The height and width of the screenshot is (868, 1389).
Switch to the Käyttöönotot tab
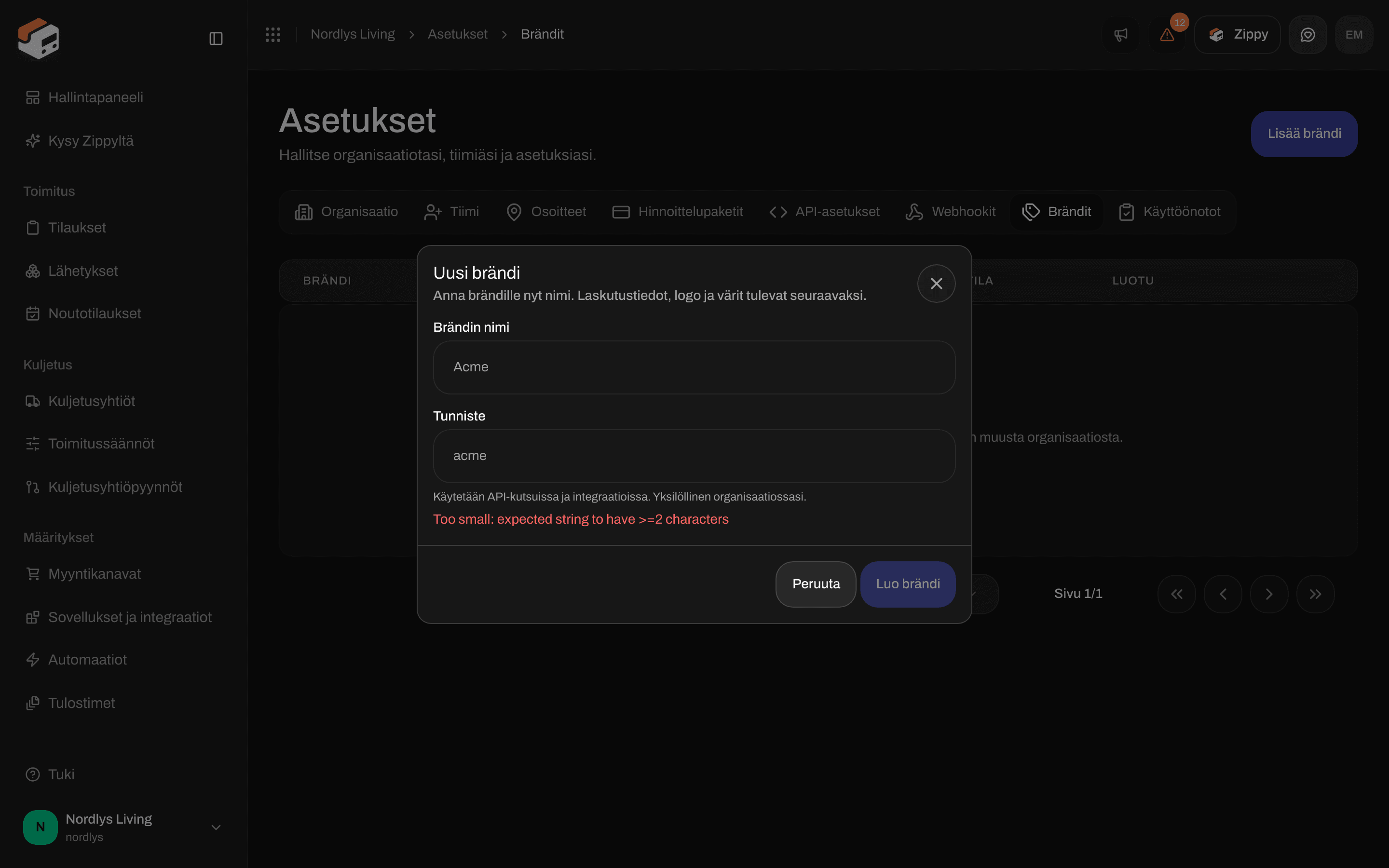pos(1170,212)
